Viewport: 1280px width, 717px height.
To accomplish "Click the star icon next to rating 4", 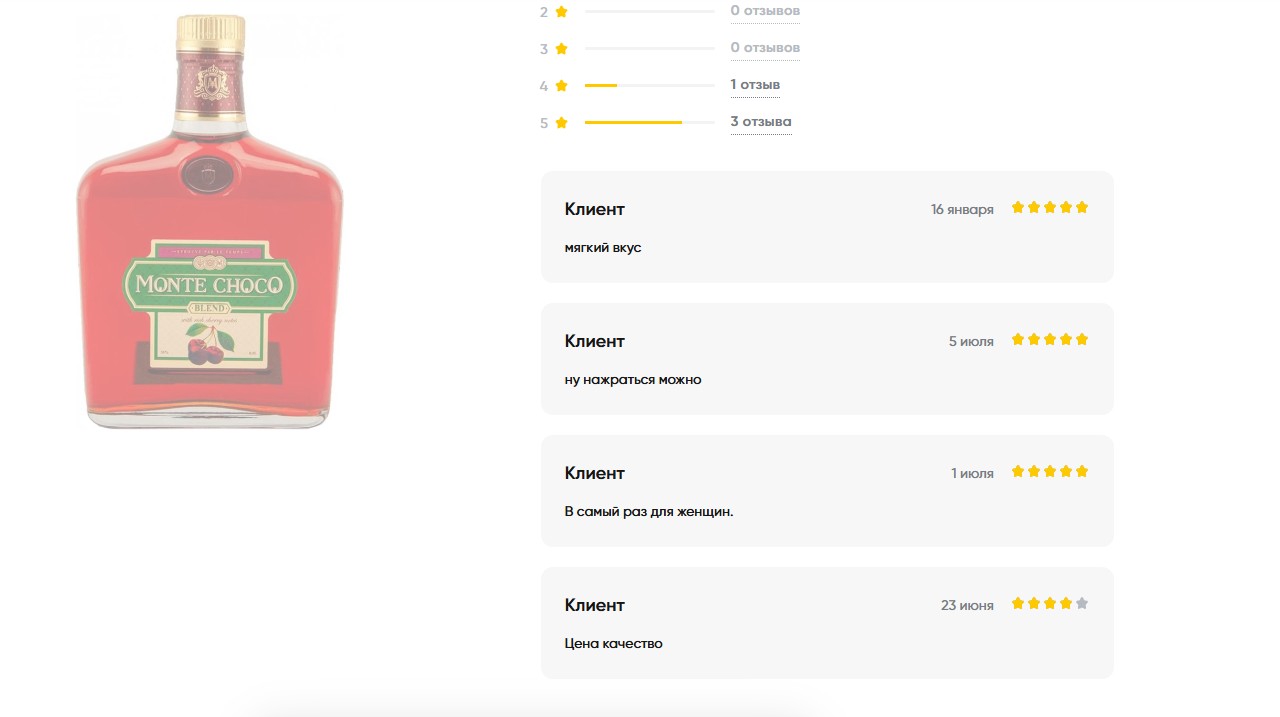I will (561, 85).
